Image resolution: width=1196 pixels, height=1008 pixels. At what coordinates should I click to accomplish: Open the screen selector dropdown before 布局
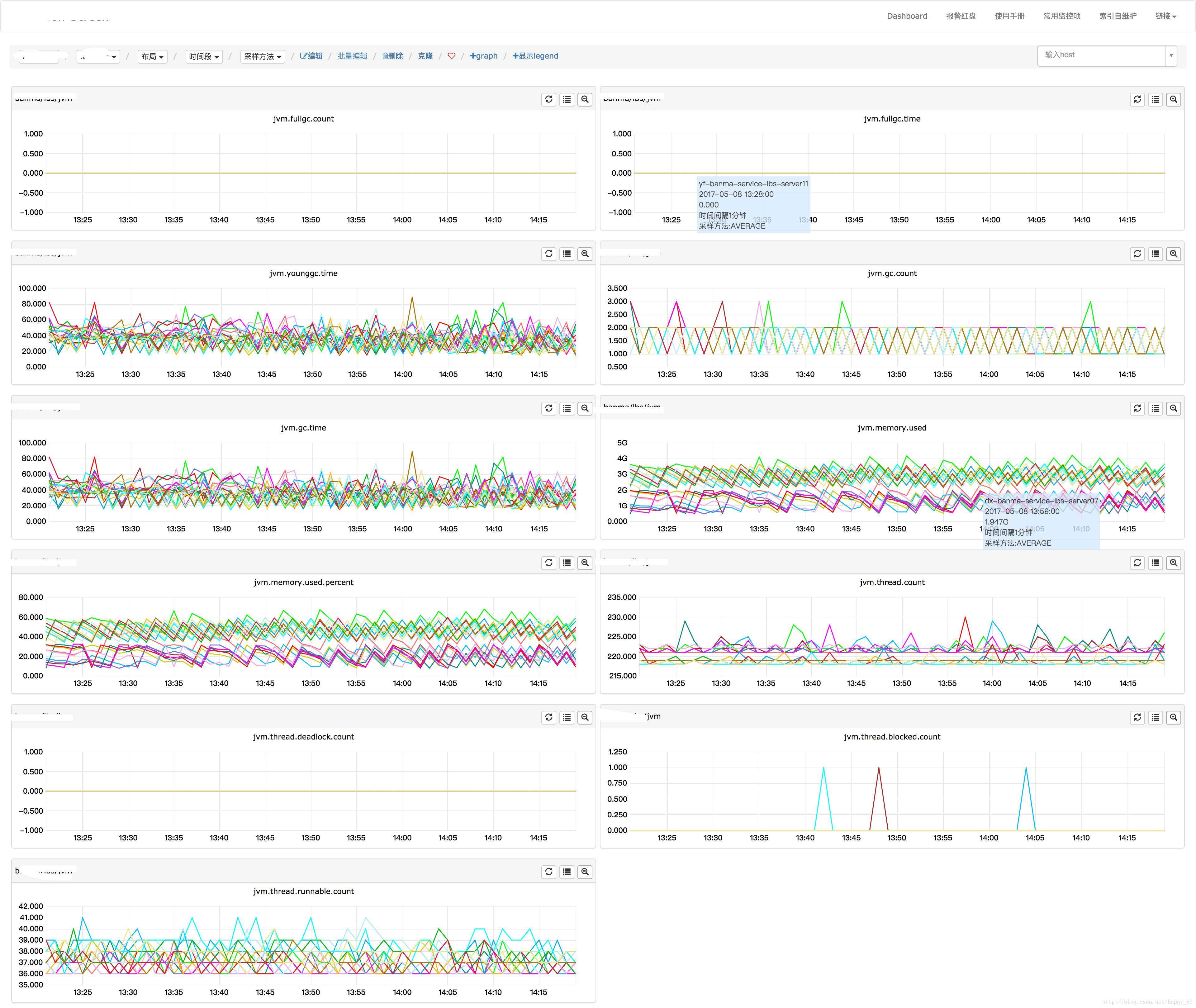(98, 57)
